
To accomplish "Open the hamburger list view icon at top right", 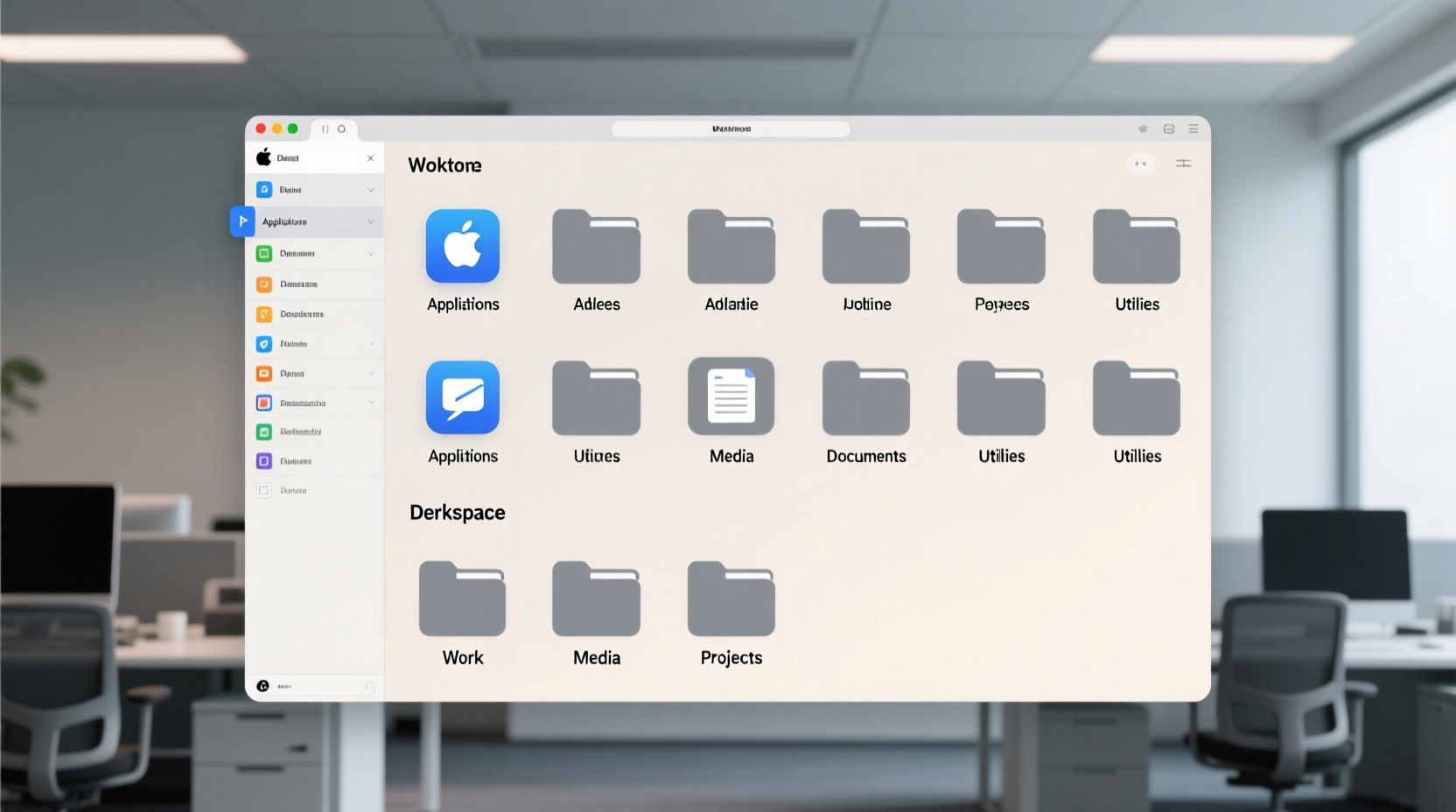I will (1193, 129).
